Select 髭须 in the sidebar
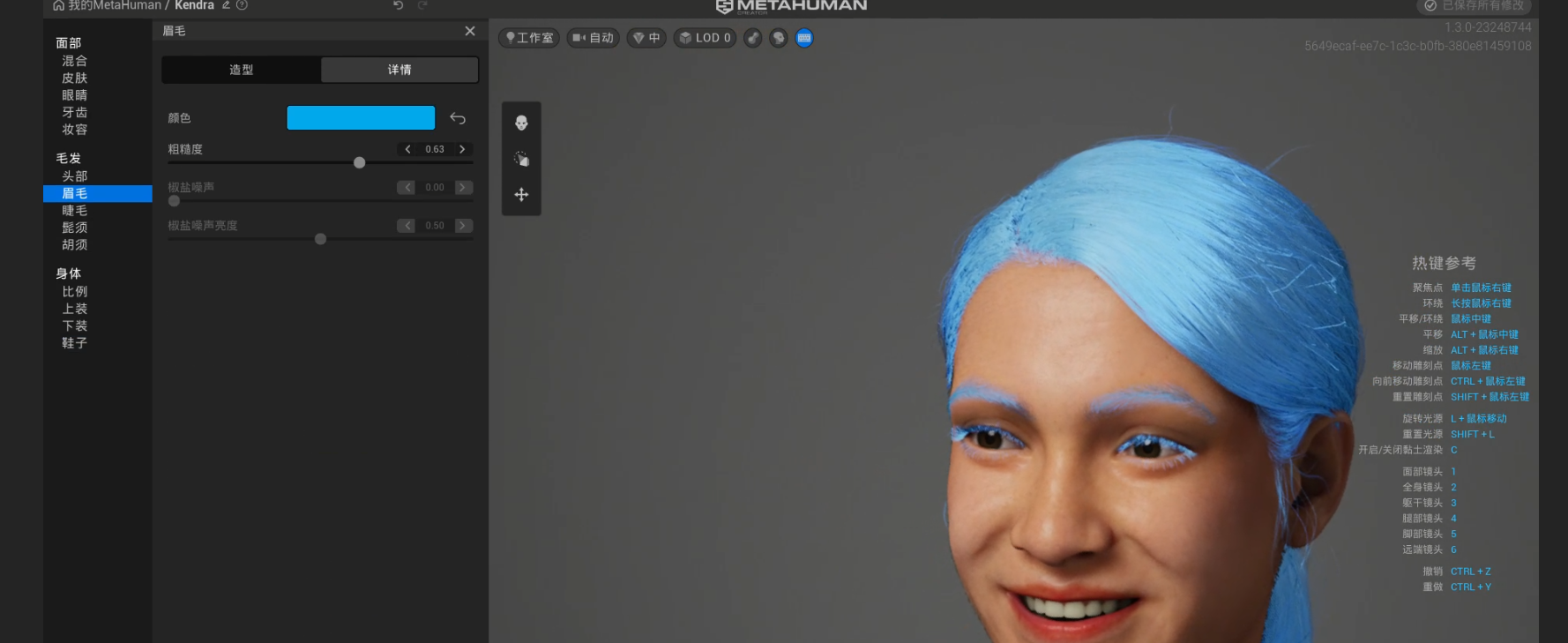This screenshot has height=643, width=1568. click(74, 228)
